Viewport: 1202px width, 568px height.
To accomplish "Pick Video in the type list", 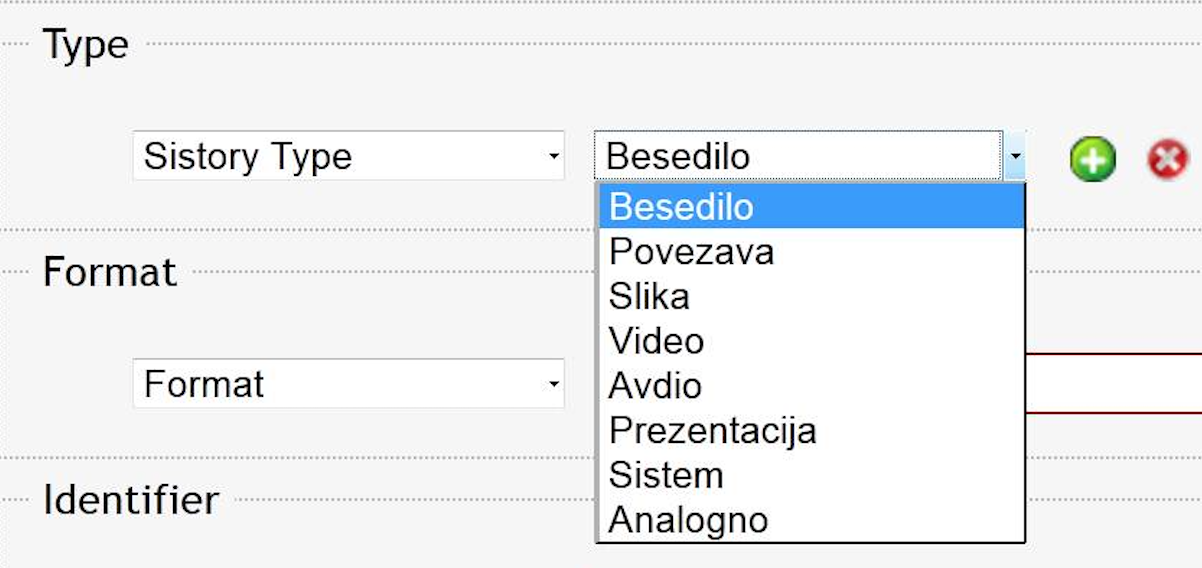I will tap(810, 341).
